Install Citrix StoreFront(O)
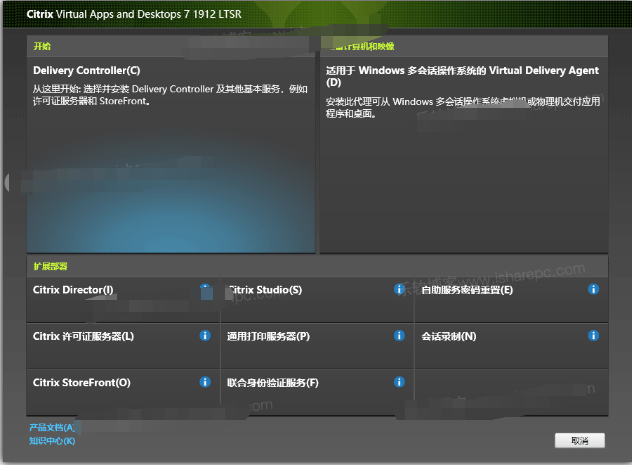Viewport: 632px width, 465px height. tap(123, 392)
